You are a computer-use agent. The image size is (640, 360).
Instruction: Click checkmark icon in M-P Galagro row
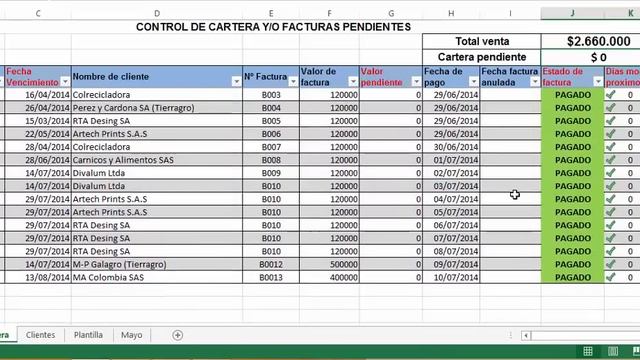[611, 264]
